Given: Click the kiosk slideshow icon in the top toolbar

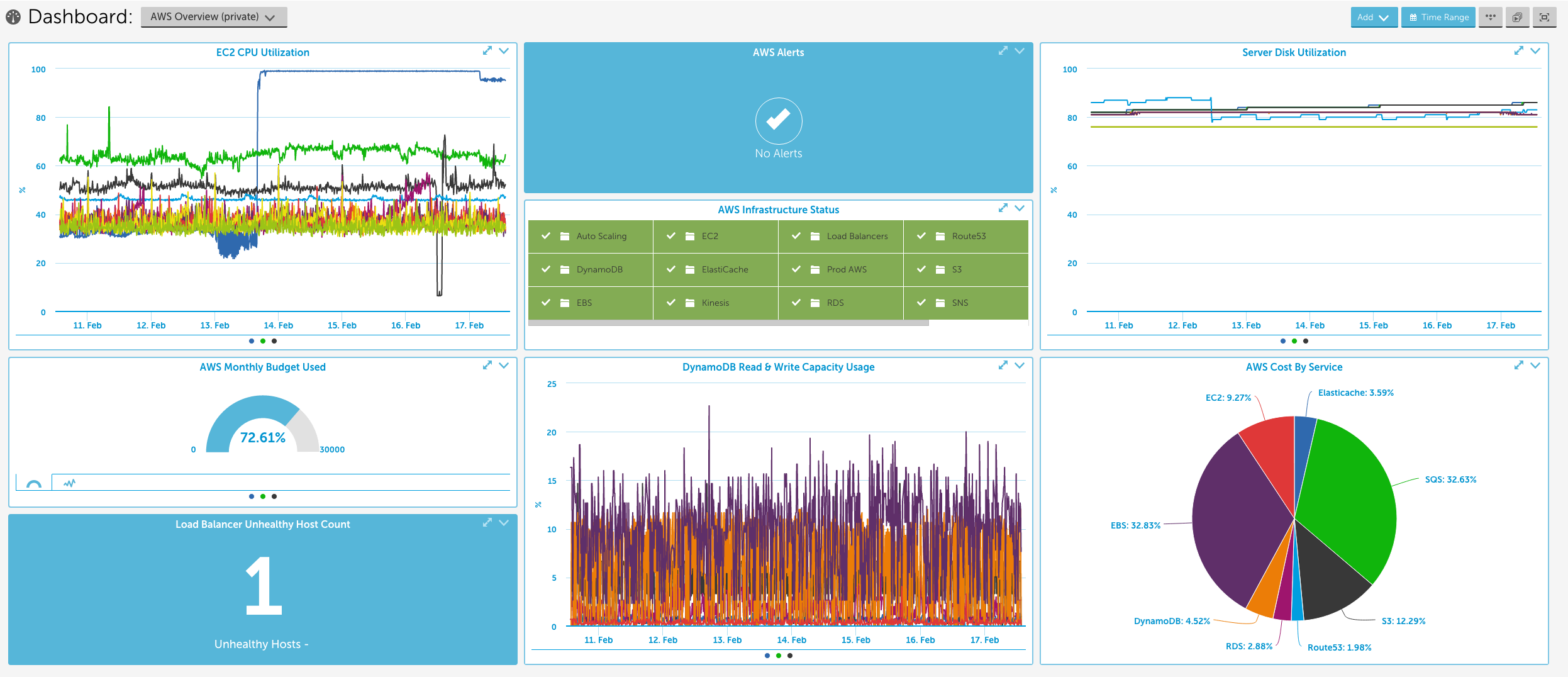Looking at the screenshot, I should [x=1517, y=17].
